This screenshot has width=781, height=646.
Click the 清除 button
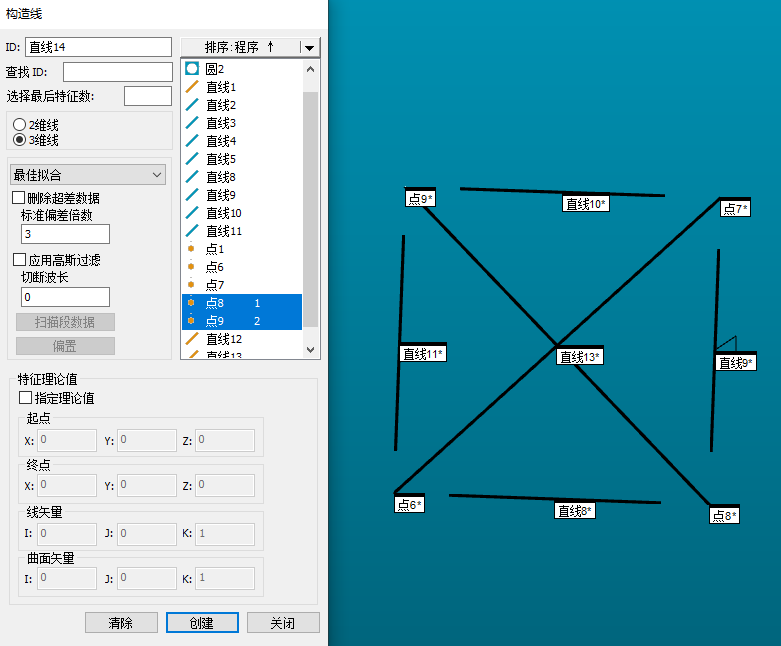[x=121, y=622]
